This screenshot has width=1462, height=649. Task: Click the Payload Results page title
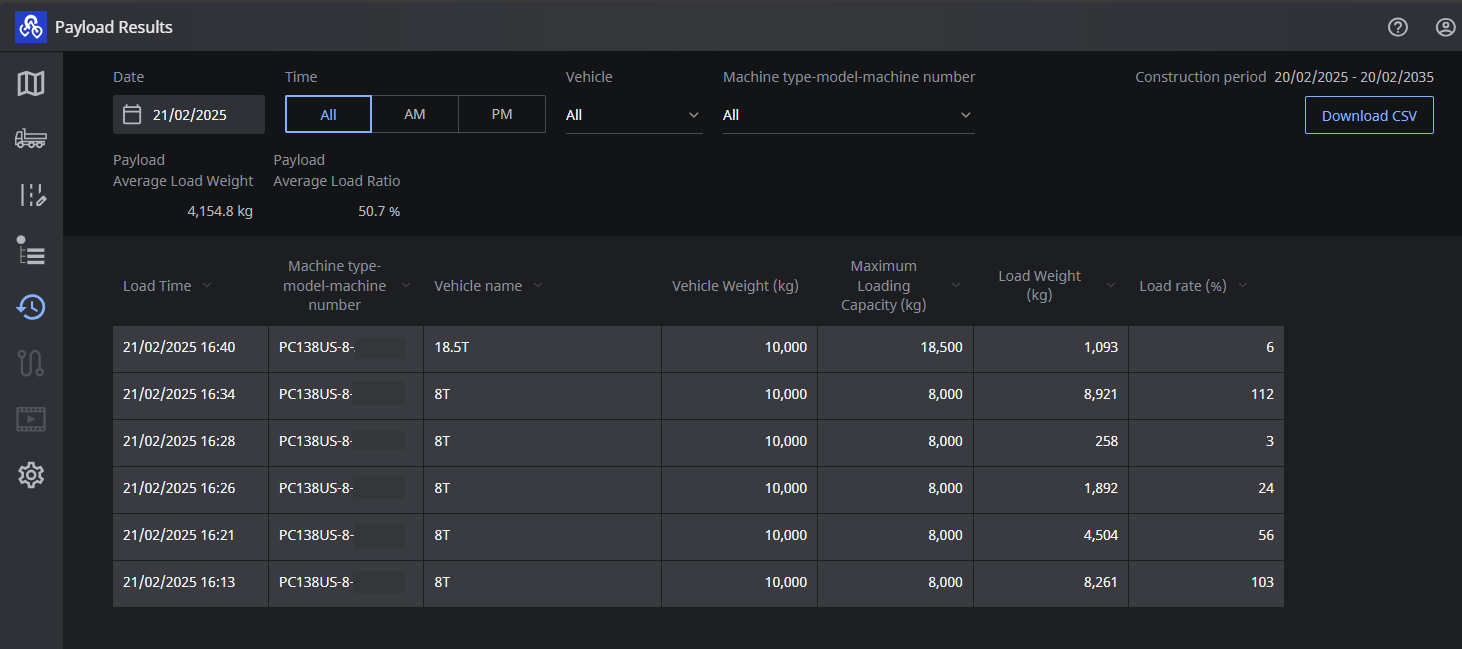point(114,27)
